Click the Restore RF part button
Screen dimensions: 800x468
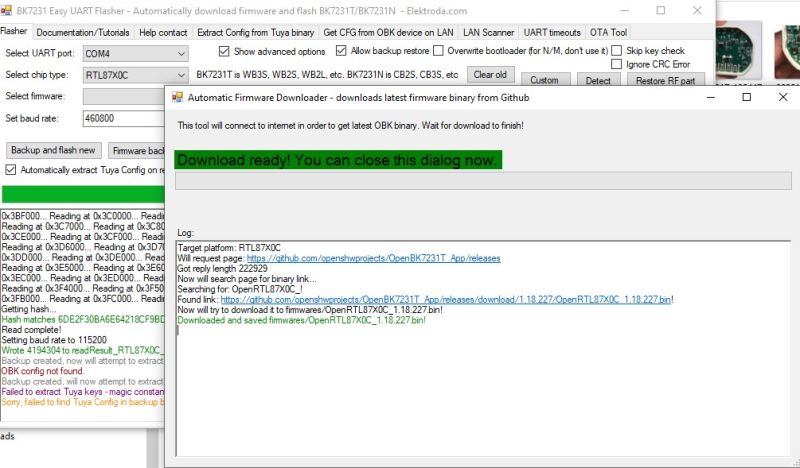point(665,80)
